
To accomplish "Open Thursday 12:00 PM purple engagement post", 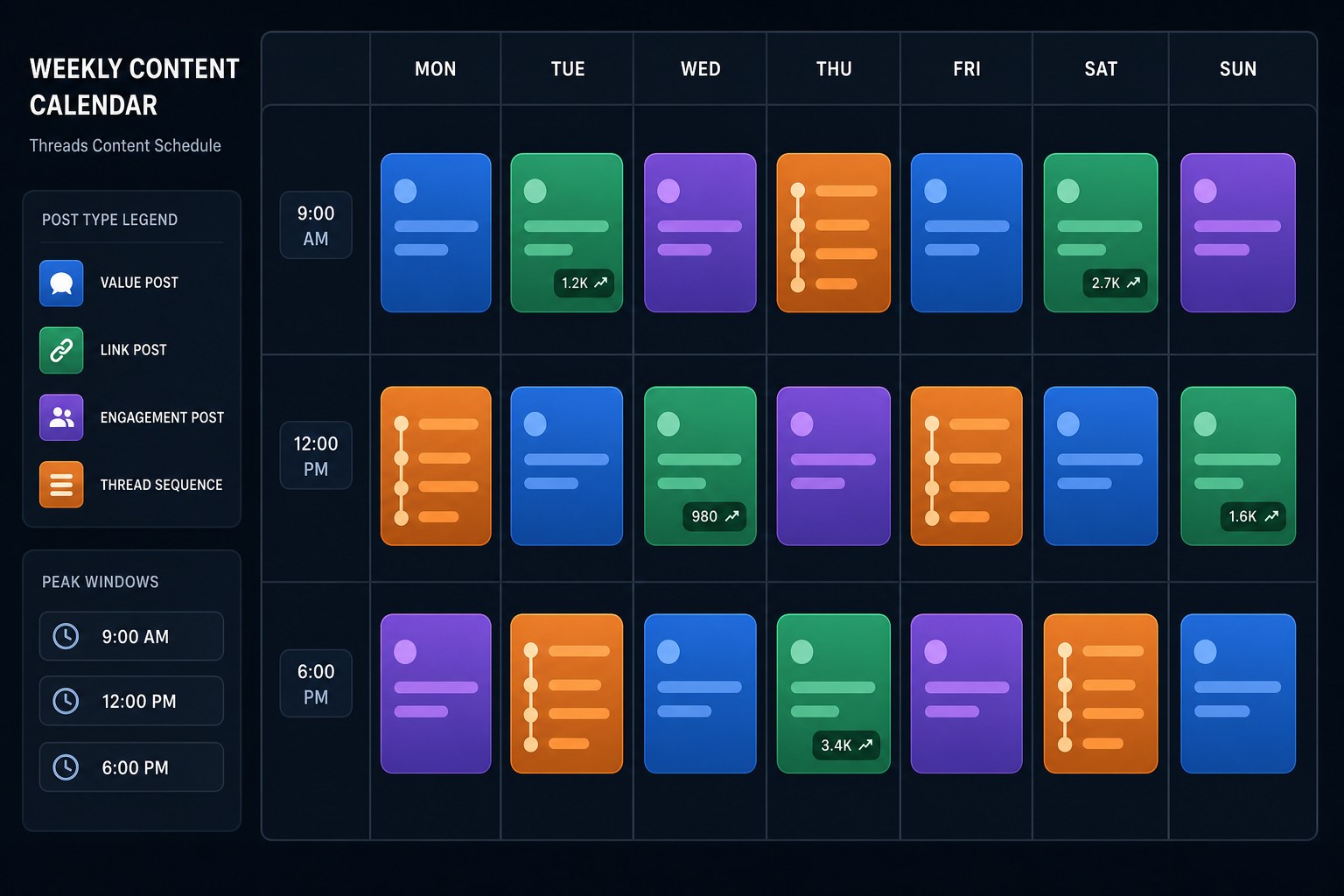I will [x=834, y=466].
